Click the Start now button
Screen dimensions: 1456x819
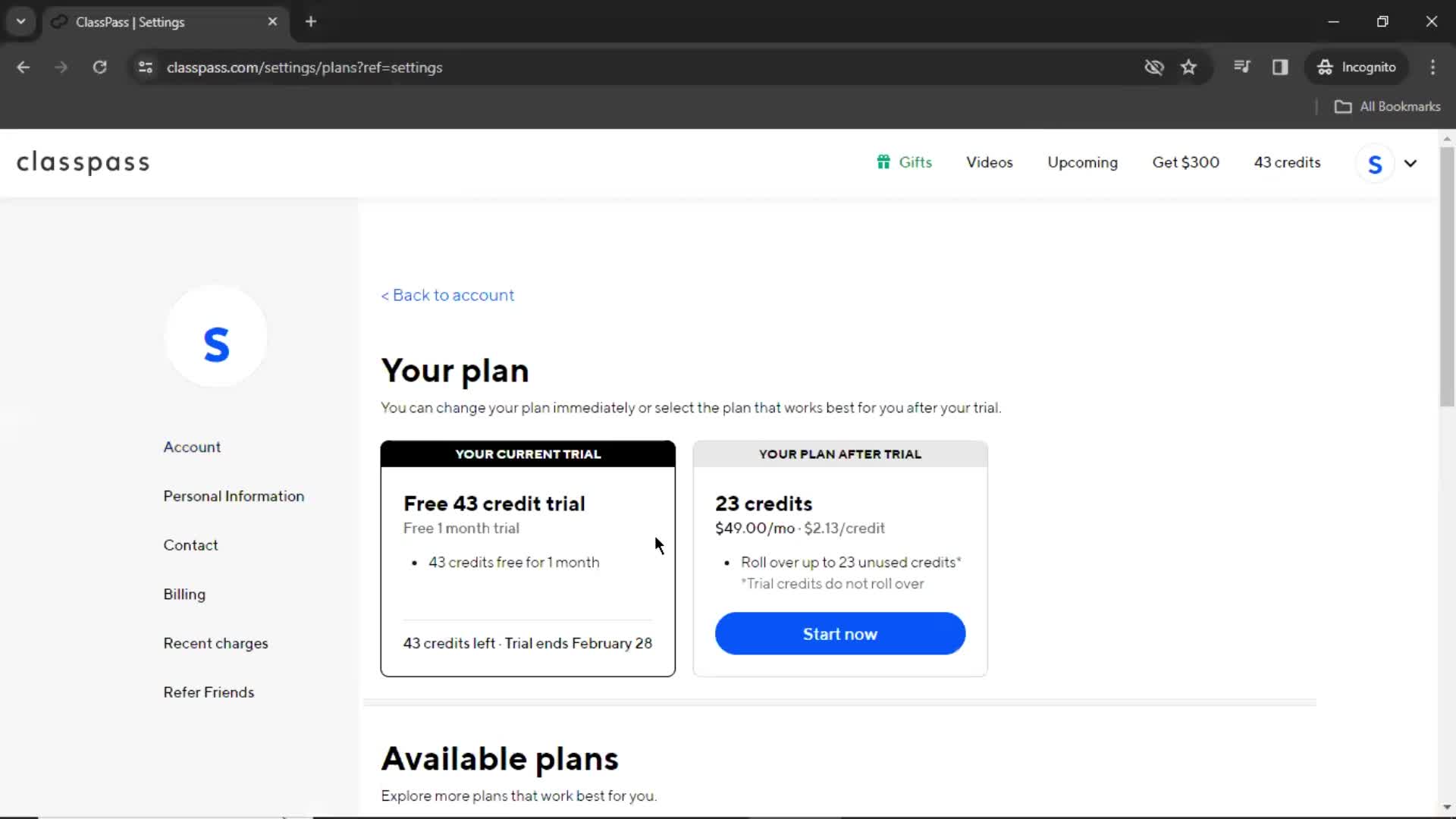(839, 633)
